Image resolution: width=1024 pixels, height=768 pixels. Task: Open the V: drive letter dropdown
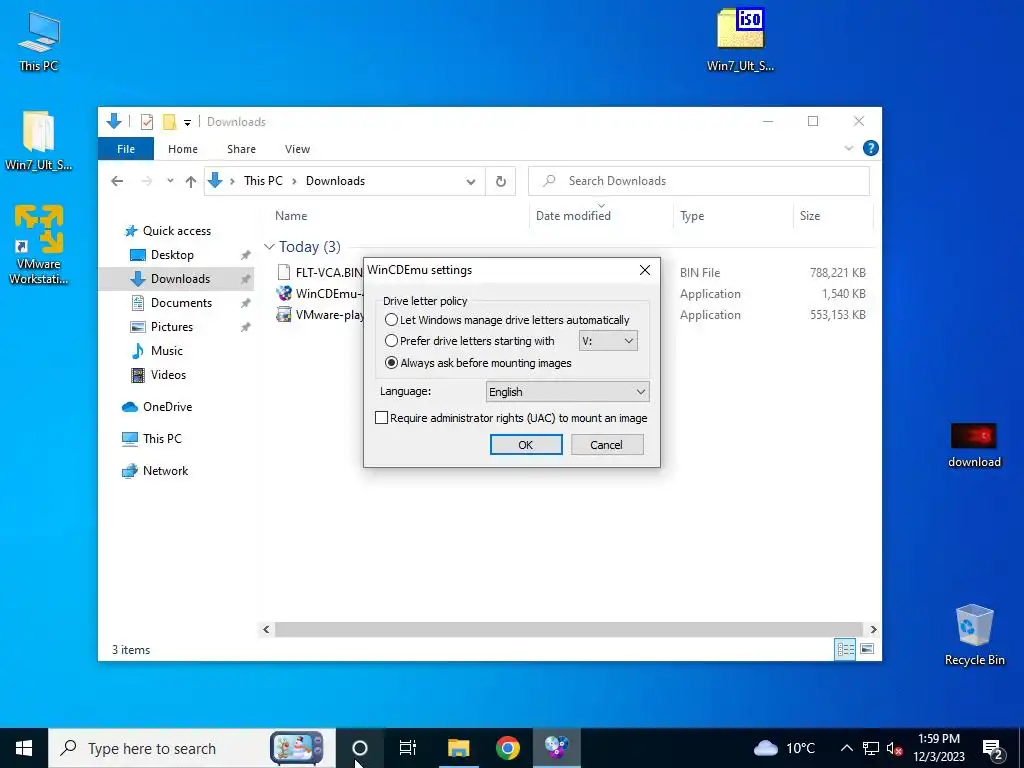click(608, 341)
